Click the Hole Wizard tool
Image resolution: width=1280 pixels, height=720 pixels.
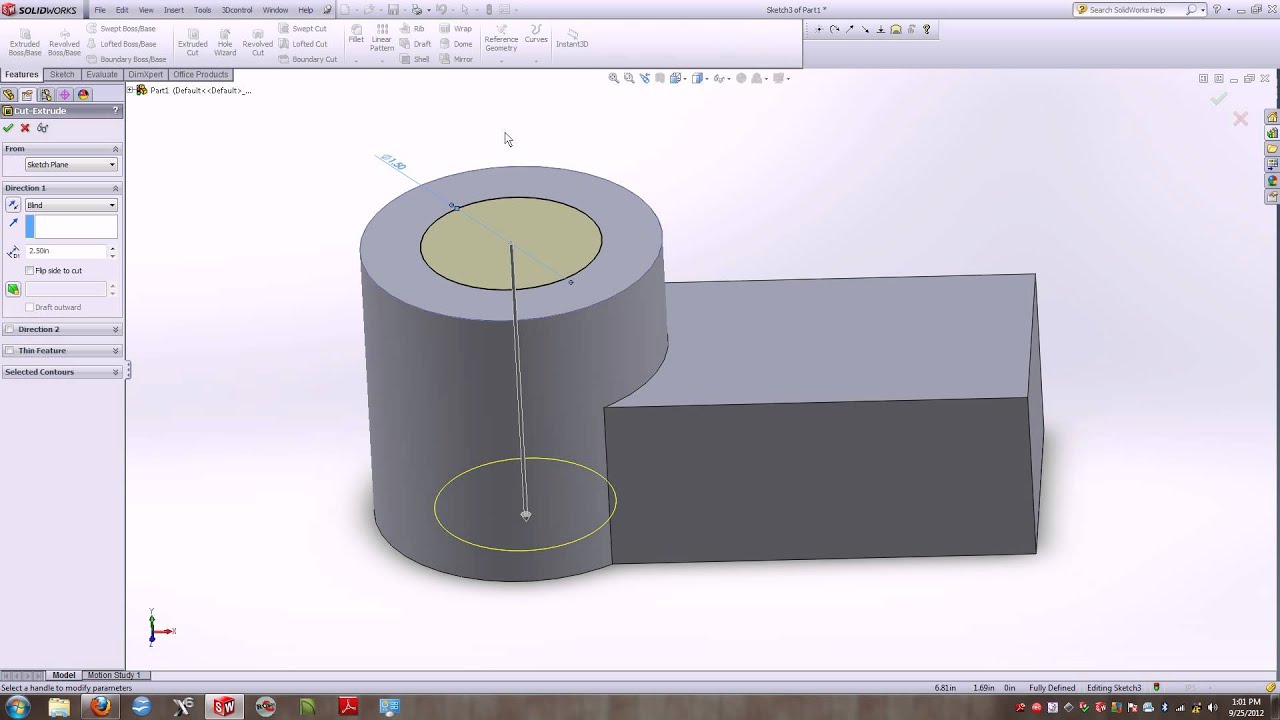pos(225,40)
